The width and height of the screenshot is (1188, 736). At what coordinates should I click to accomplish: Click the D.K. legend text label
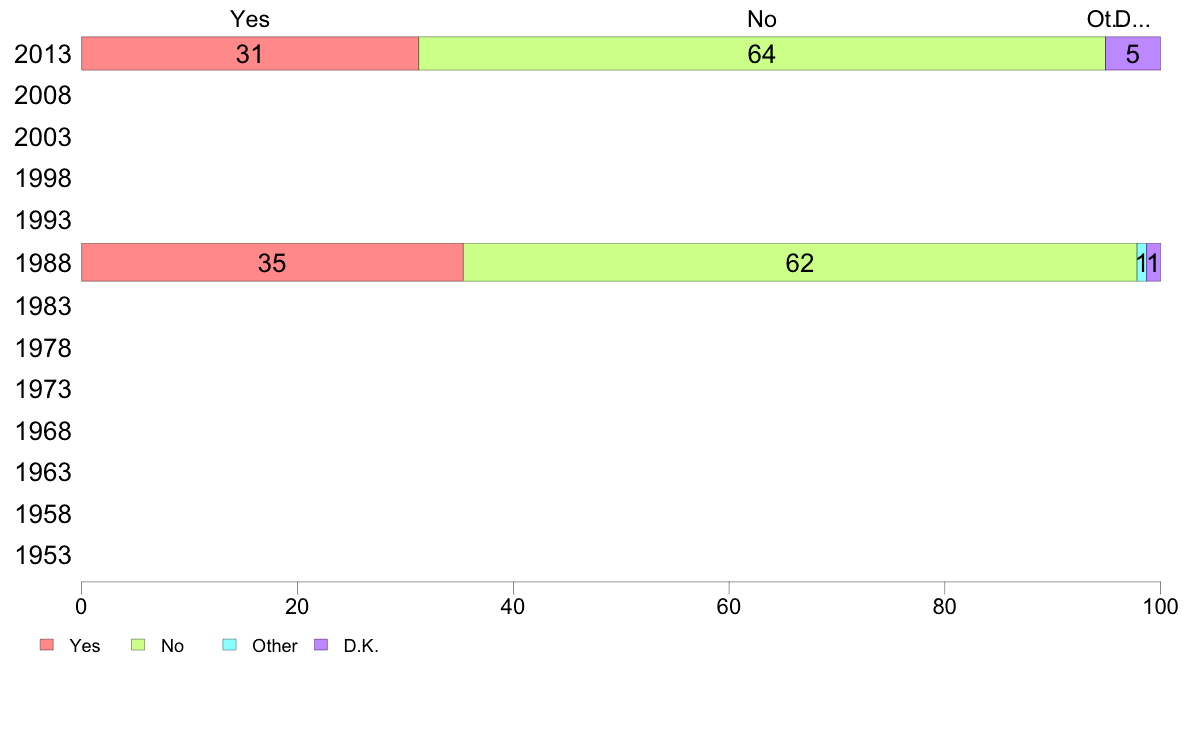point(361,646)
